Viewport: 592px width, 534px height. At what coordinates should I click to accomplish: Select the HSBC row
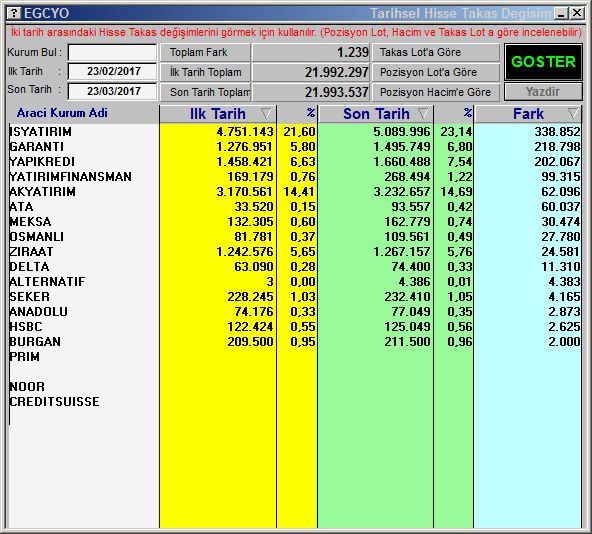coord(294,327)
